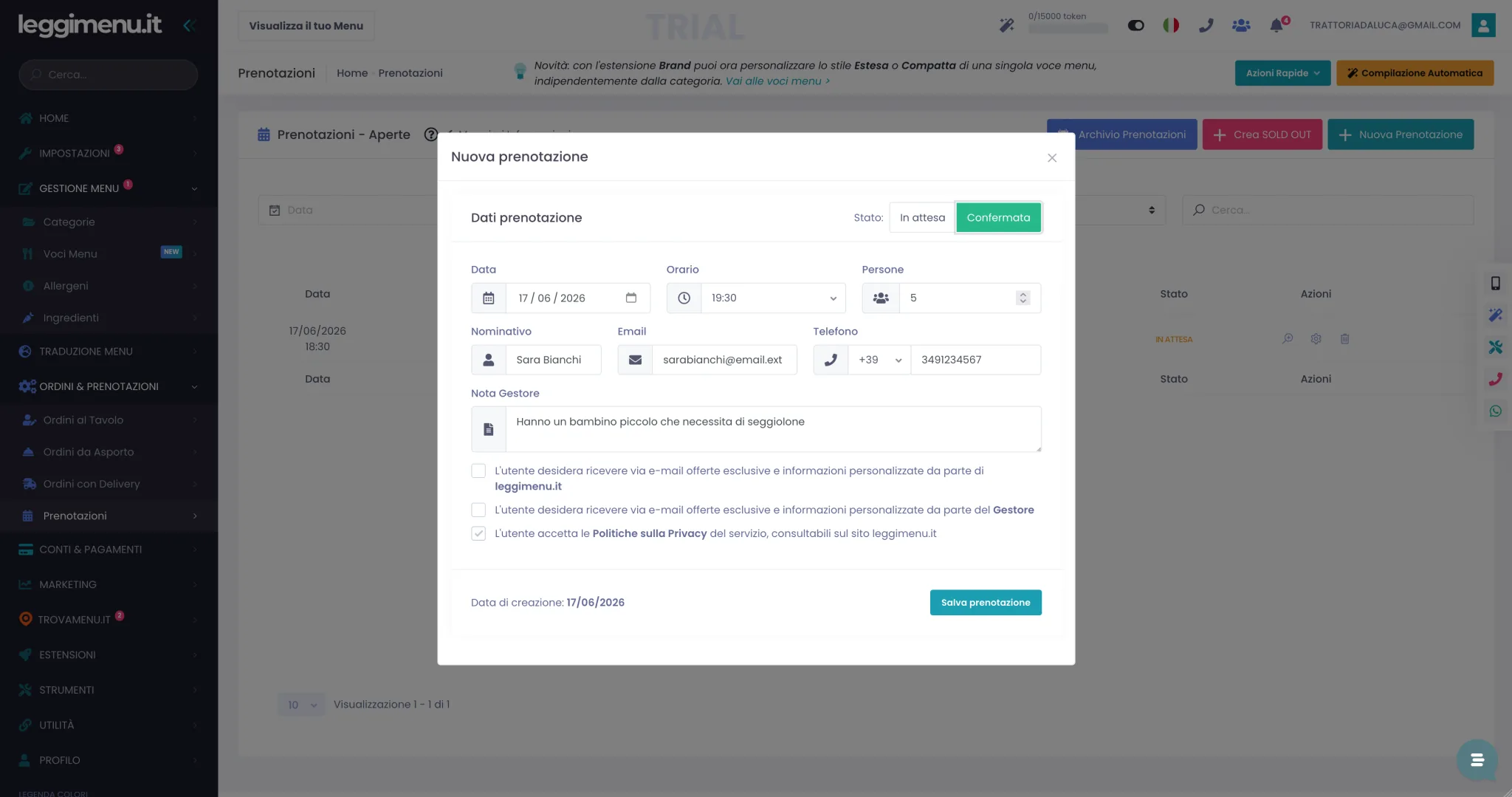1512x797 pixels.
Task: Click the Telefono number field 3491234567
Action: [975, 360]
